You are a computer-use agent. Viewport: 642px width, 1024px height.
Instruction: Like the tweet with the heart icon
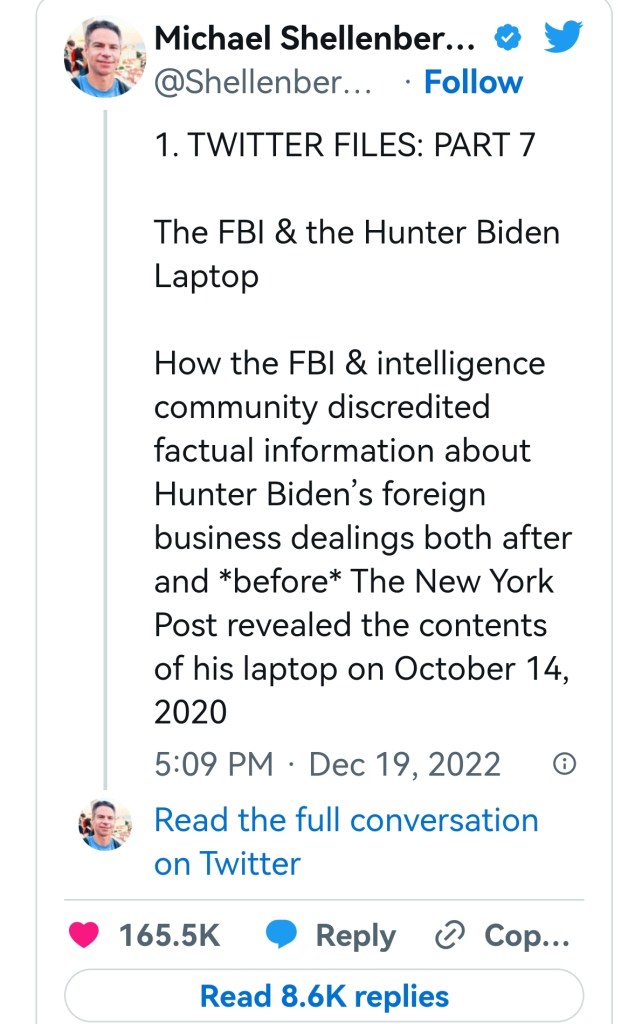[x=85, y=936]
